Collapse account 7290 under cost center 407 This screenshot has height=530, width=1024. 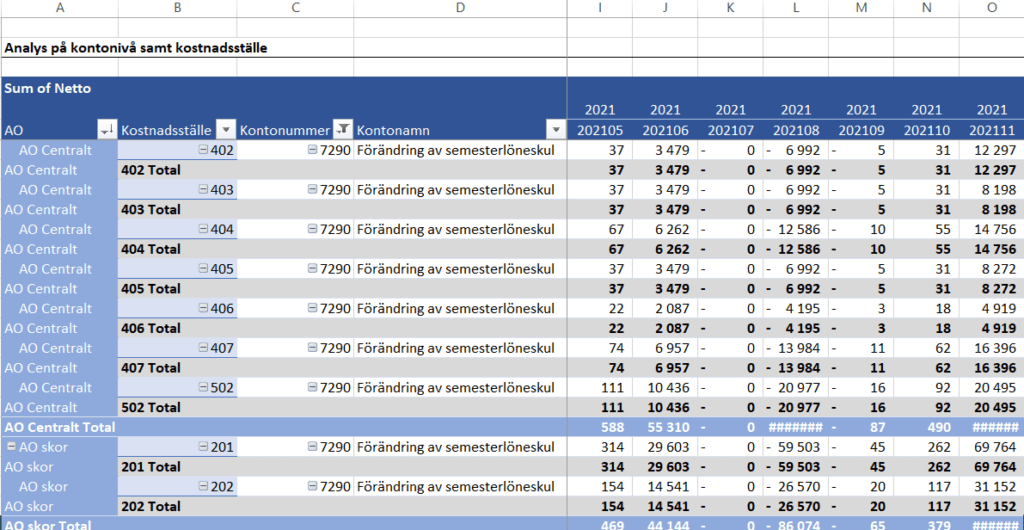(x=313, y=348)
